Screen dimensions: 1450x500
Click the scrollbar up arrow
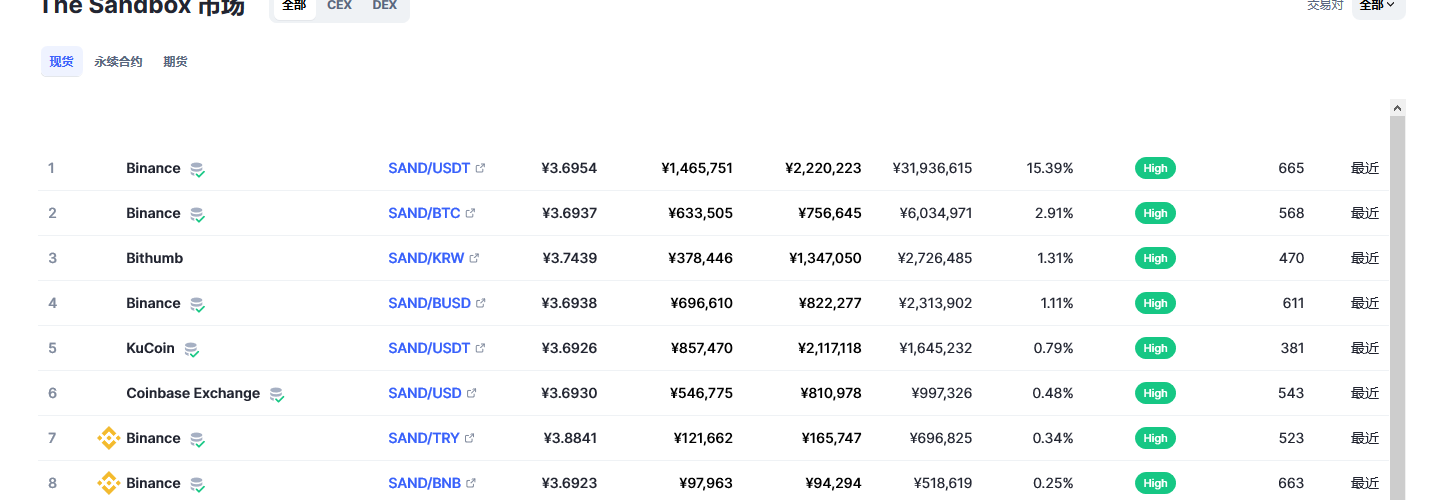pos(1397,107)
